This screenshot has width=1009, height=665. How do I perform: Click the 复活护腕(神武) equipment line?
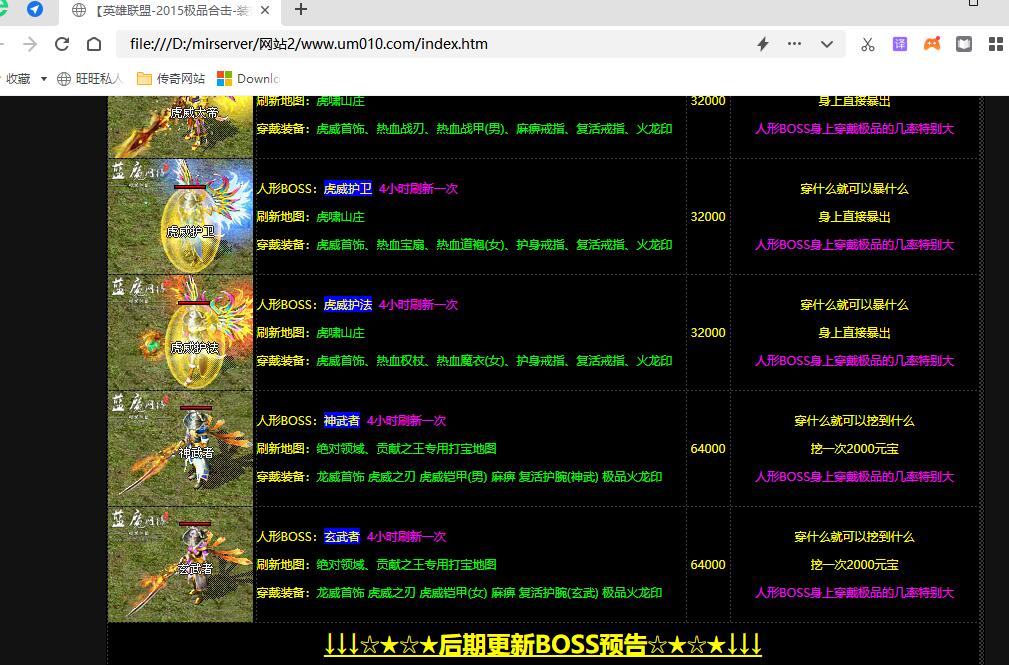[459, 476]
